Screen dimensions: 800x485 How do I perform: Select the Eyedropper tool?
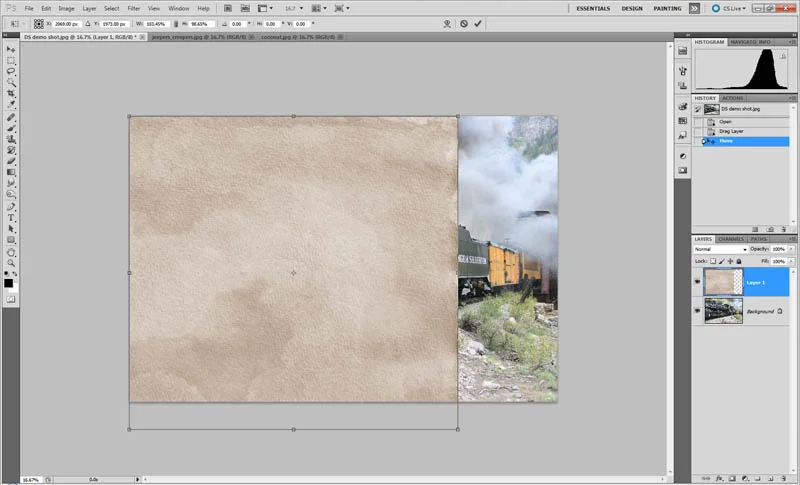tap(11, 105)
